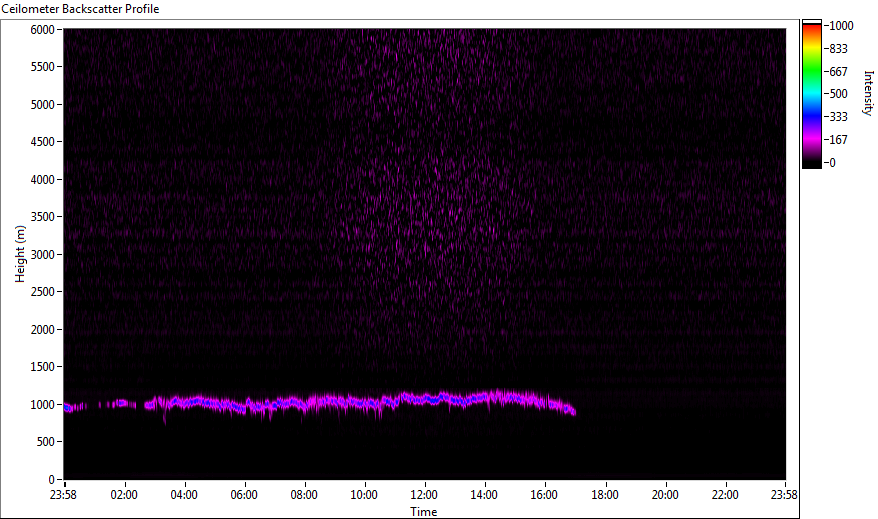Click the Intensity color scale label

868,93
